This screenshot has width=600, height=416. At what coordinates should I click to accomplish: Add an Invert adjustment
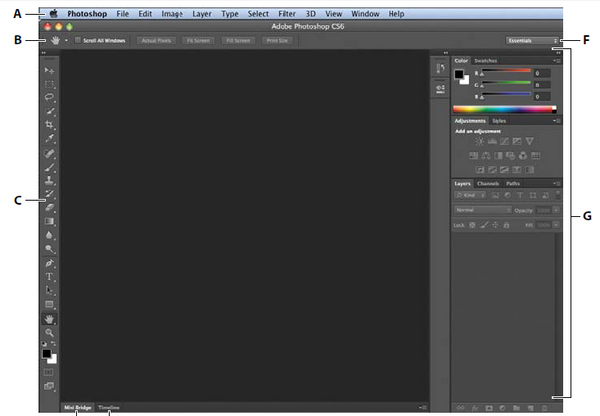(480, 170)
